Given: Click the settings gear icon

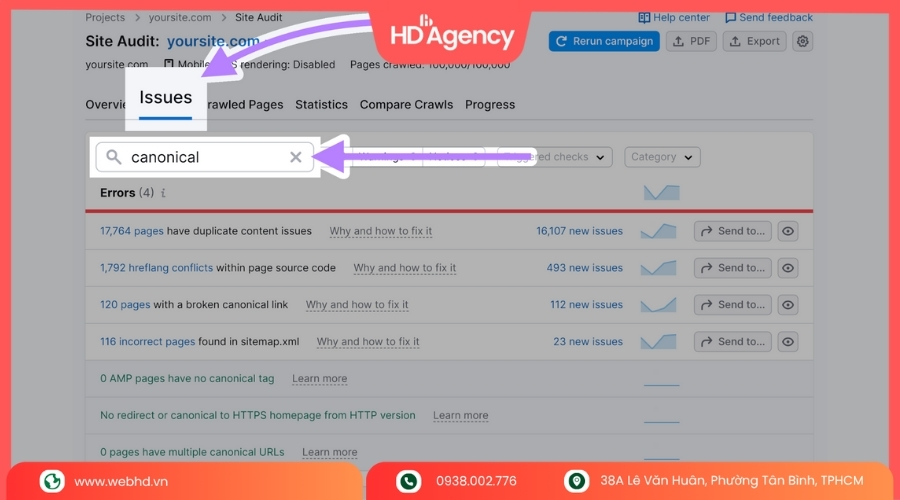Looking at the screenshot, I should 803,41.
